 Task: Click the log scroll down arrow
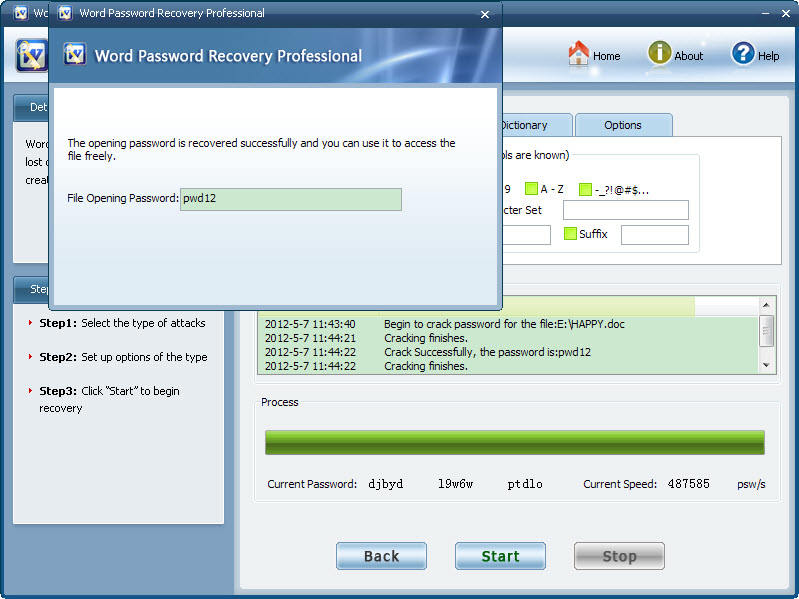[x=766, y=365]
